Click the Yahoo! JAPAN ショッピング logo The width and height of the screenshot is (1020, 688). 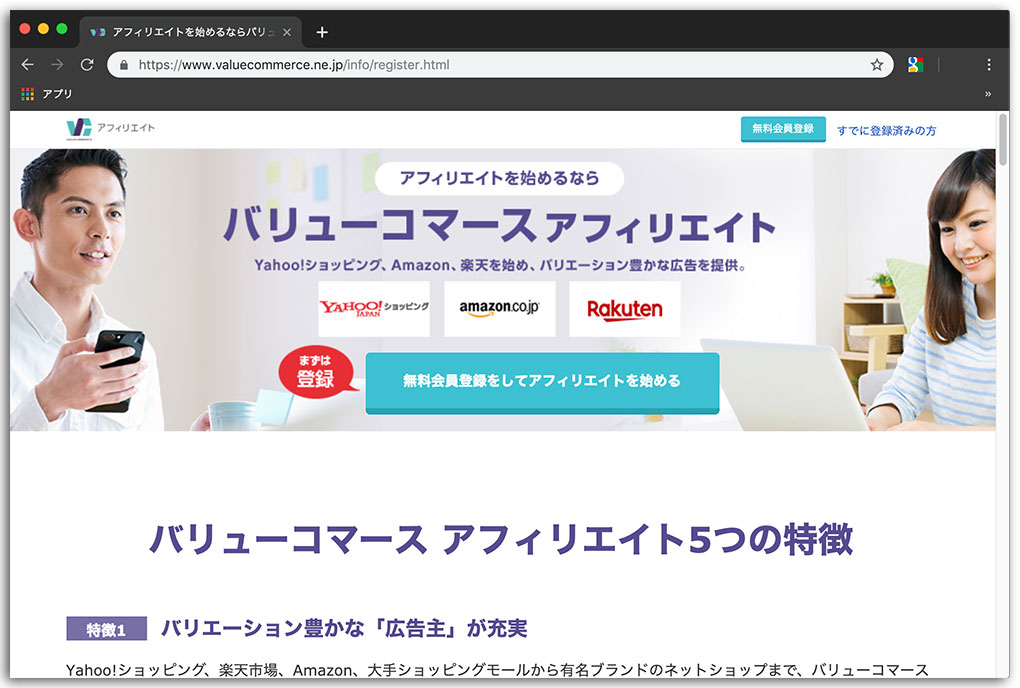(373, 308)
